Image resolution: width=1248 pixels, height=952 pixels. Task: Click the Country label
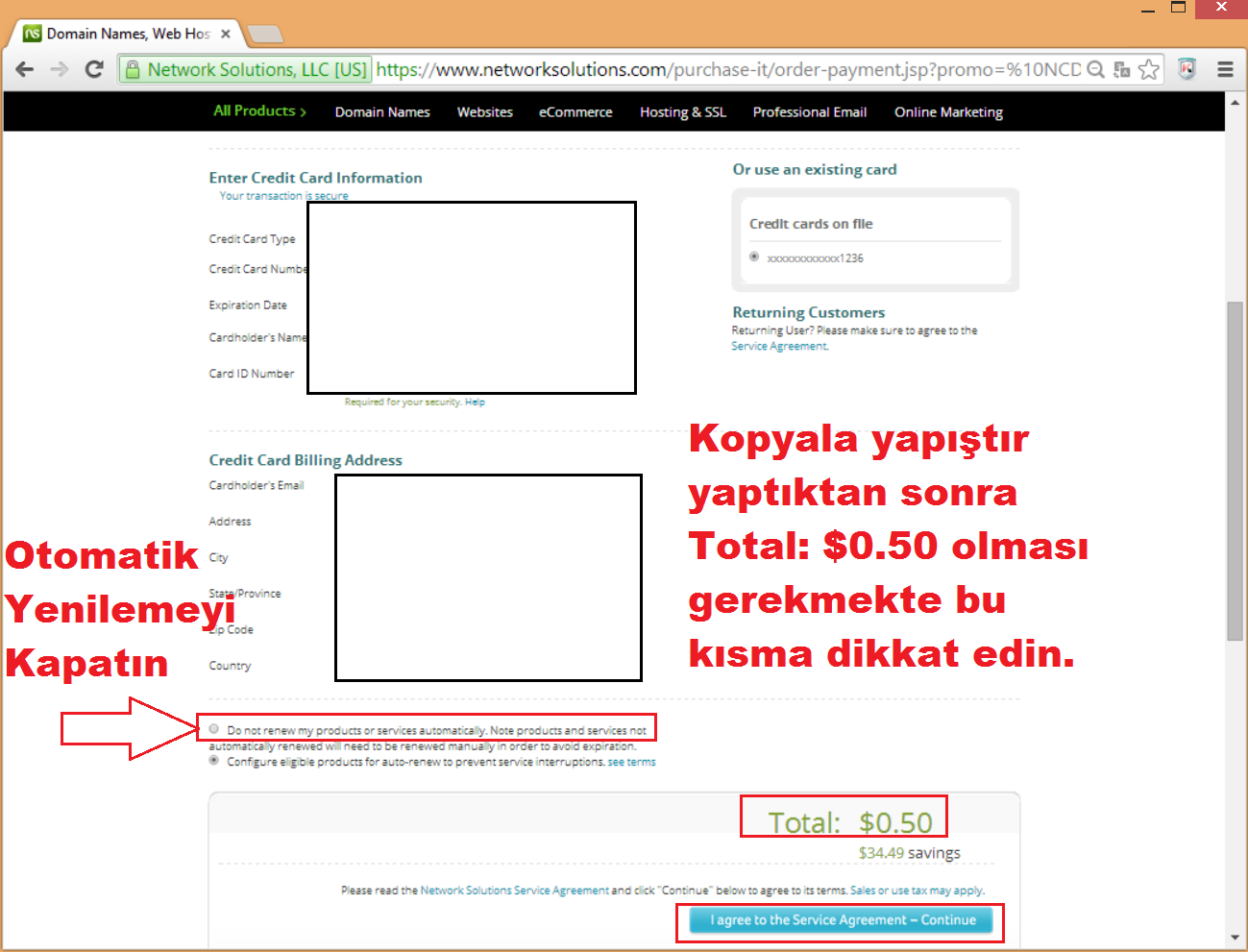(x=230, y=666)
